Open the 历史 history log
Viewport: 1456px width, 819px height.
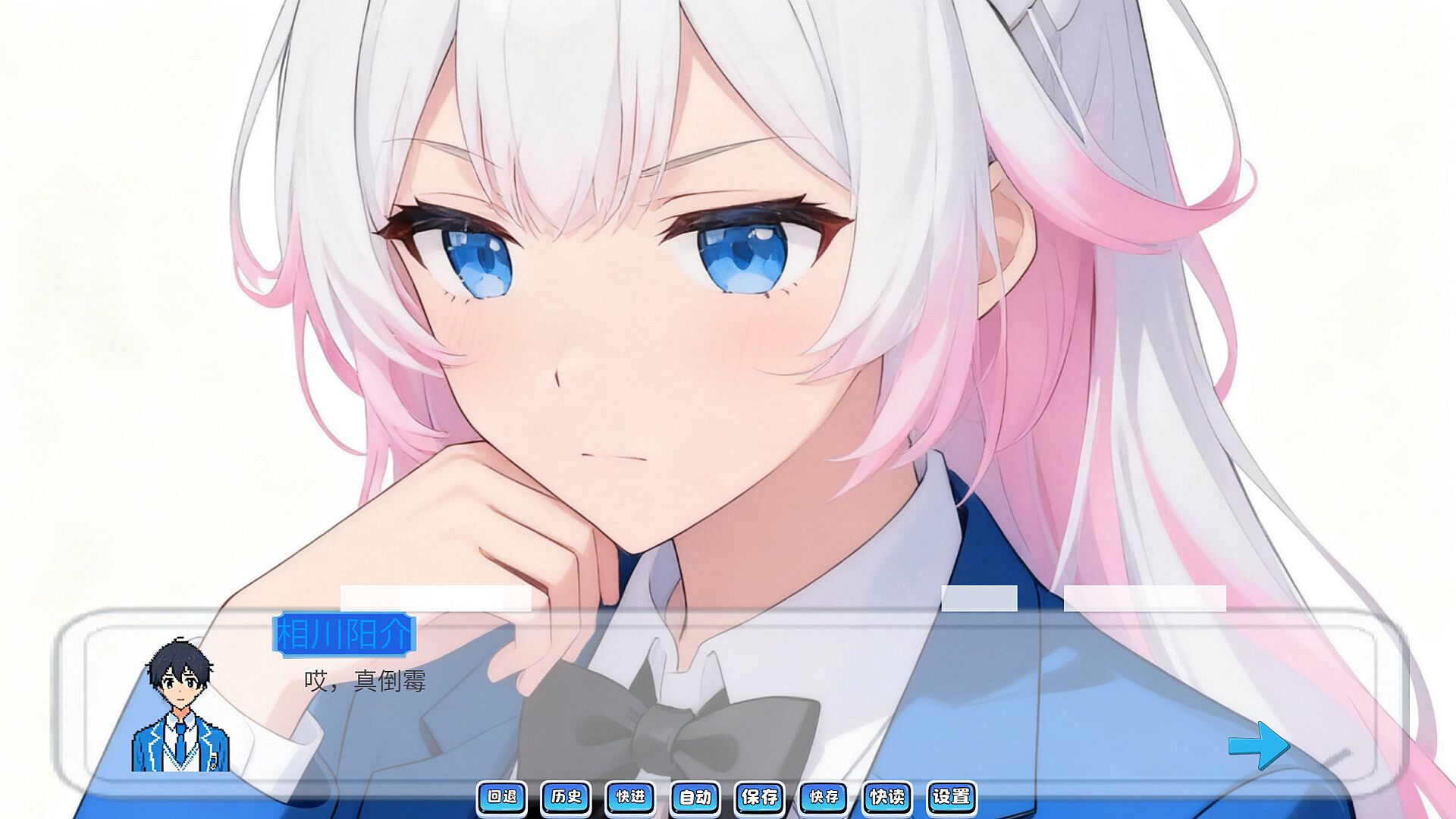coord(566,797)
